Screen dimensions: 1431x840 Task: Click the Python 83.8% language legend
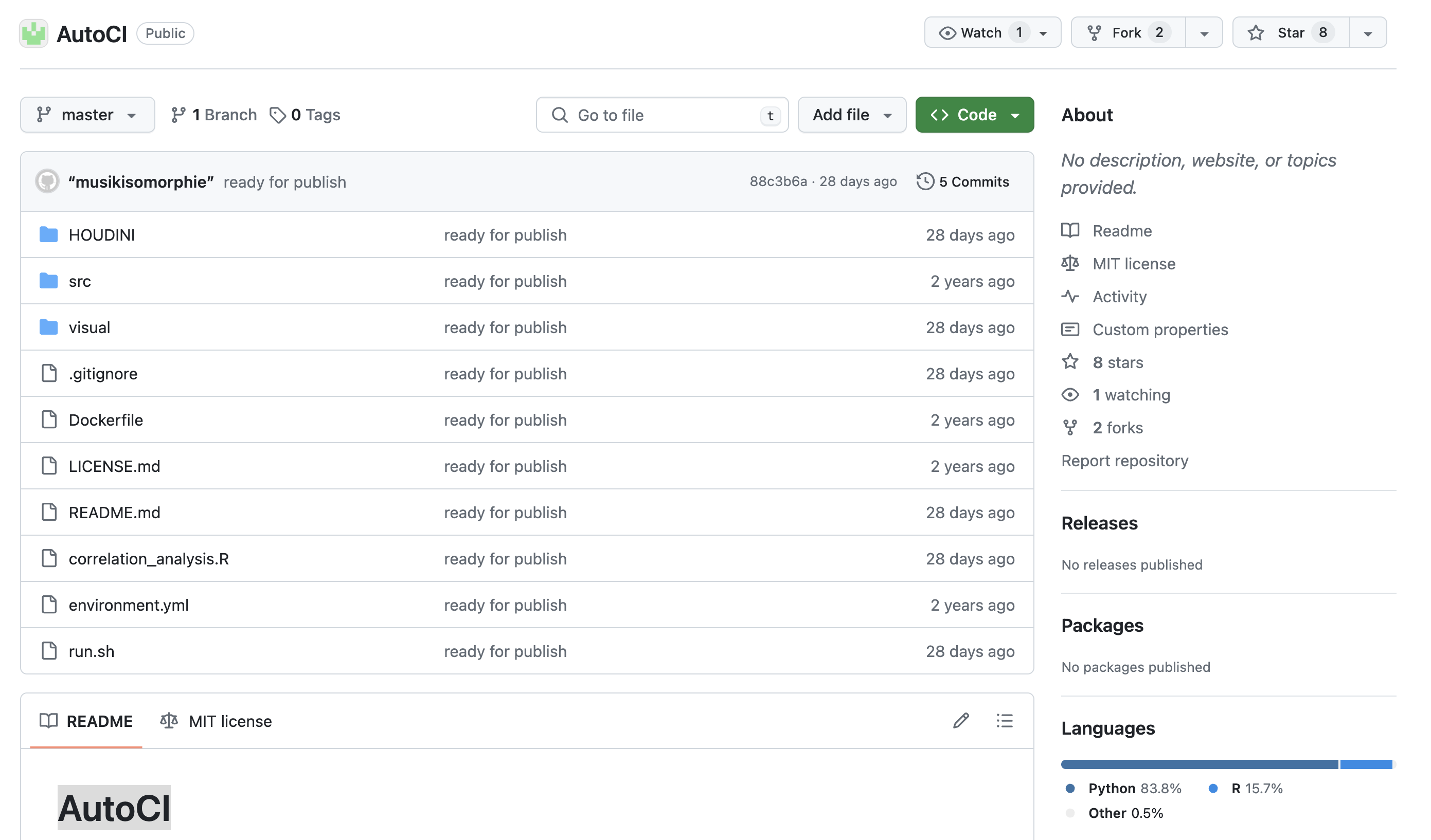click(1124, 789)
